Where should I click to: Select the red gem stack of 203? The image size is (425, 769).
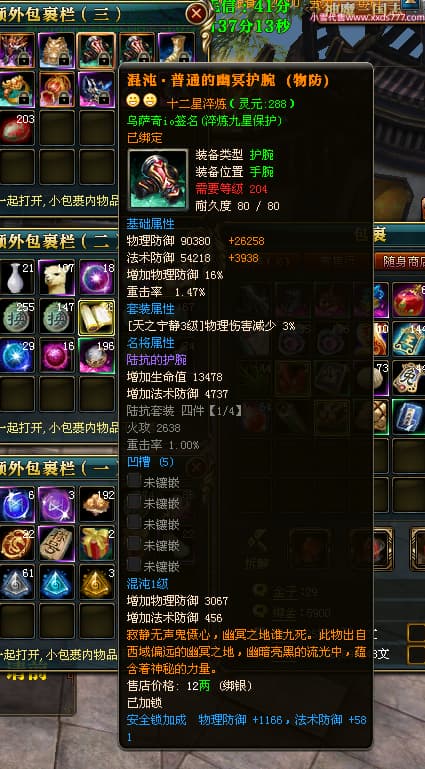[x=16, y=128]
